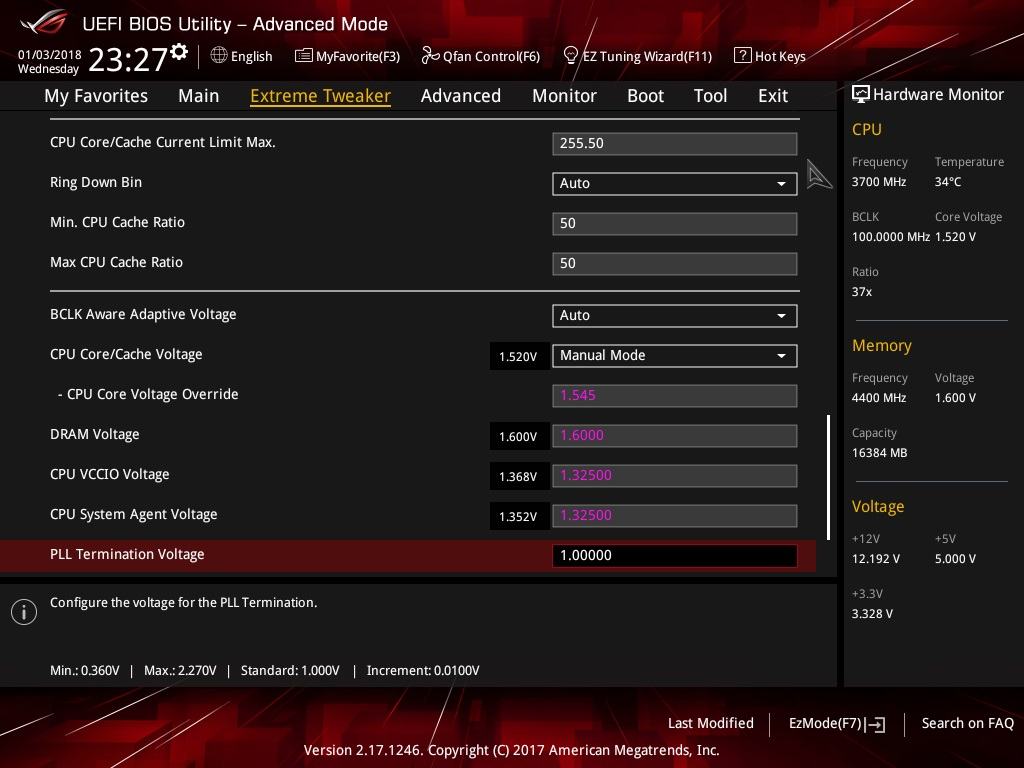The image size is (1024, 768).
Task: Edit the PLL Termination Voltage field
Action: pyautogui.click(x=674, y=555)
